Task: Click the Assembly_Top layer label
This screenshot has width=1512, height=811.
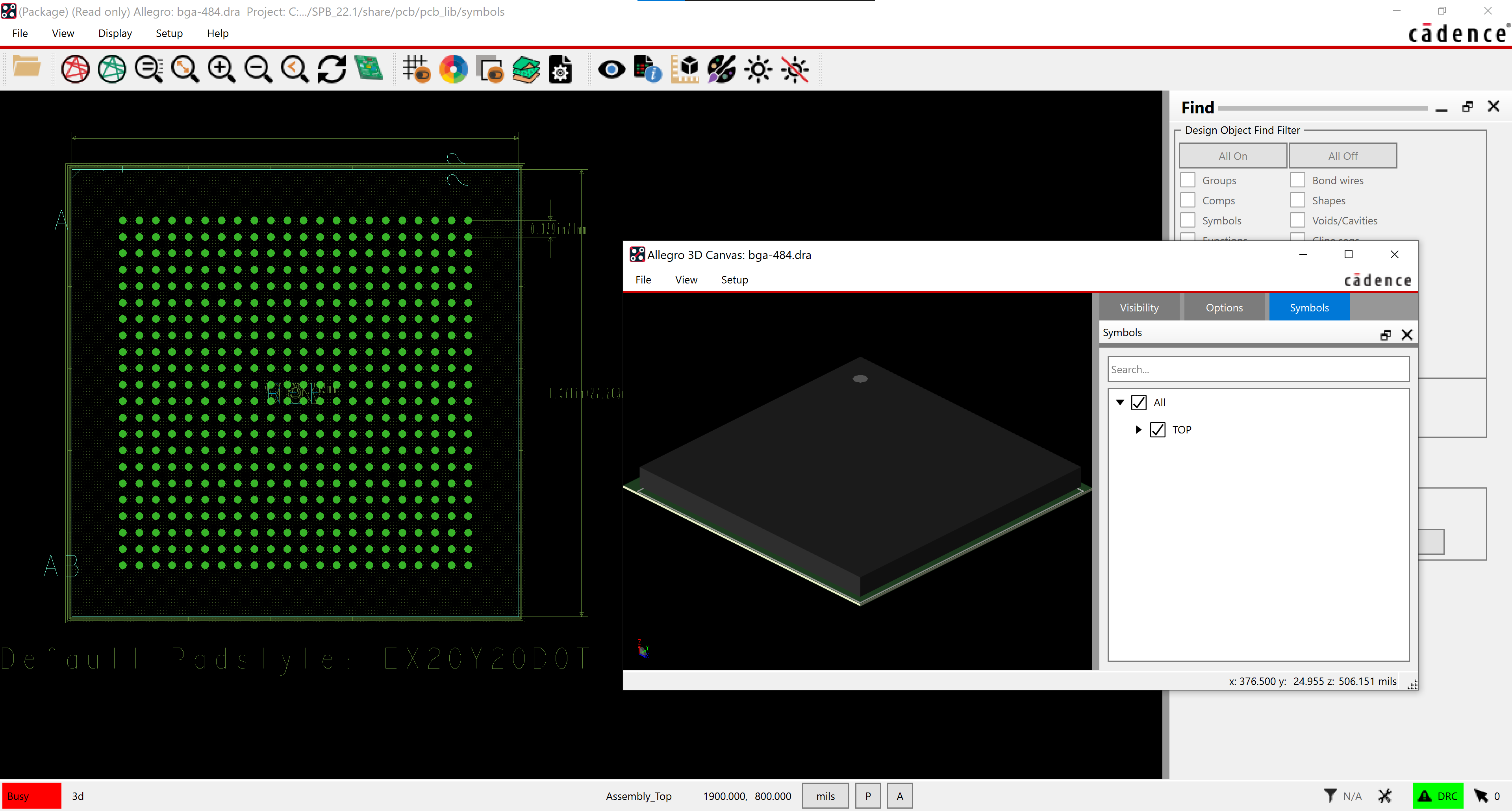Action: [x=639, y=796]
